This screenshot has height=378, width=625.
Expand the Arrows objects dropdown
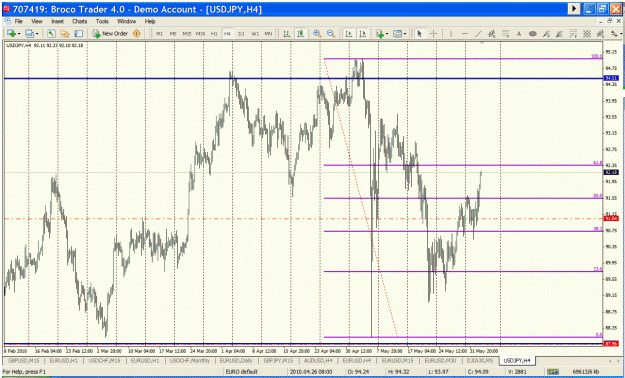[620, 34]
